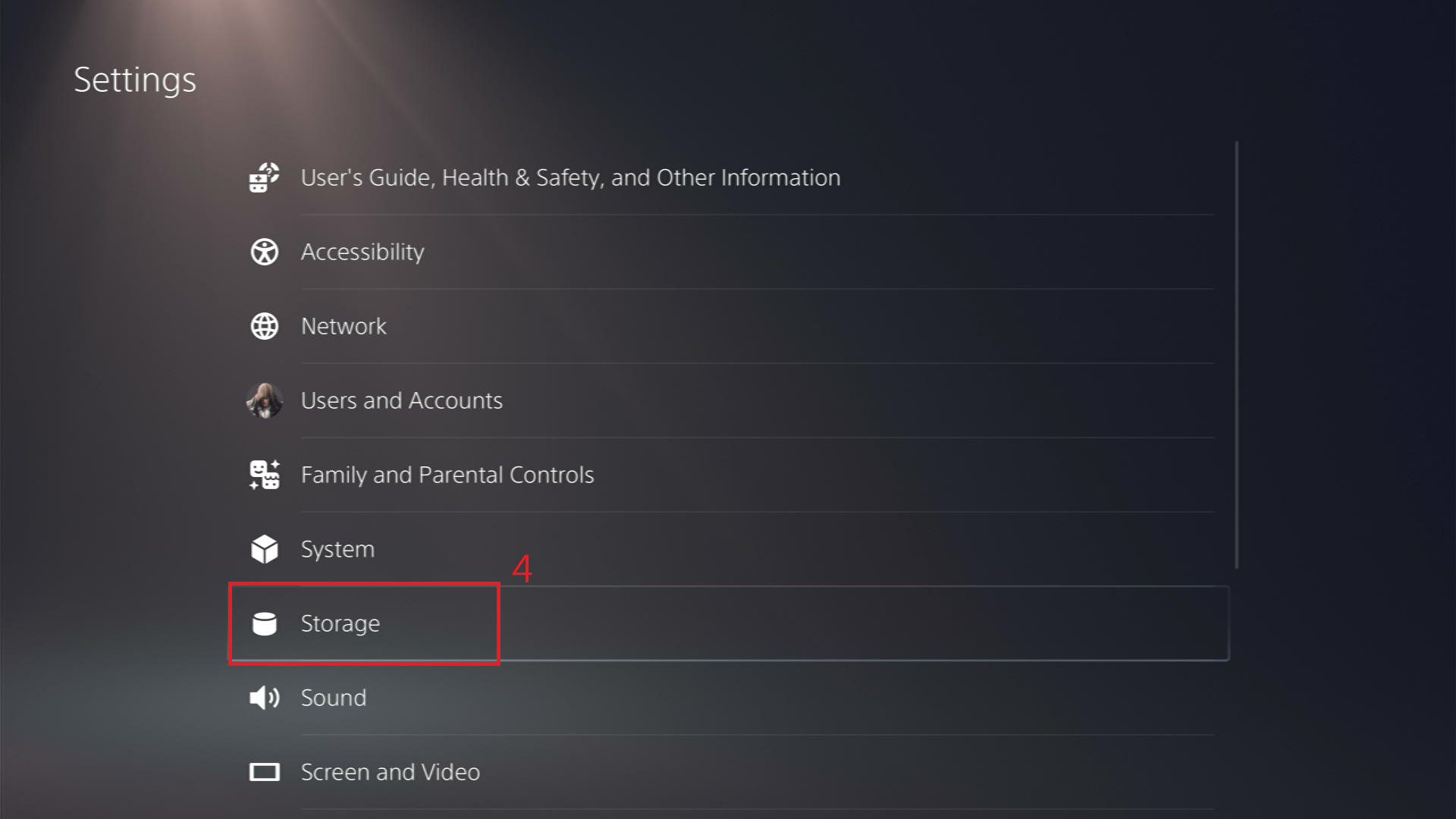Screen dimensions: 1456x819
Task: Open User's Guide and Safety Information
Action: [570, 177]
